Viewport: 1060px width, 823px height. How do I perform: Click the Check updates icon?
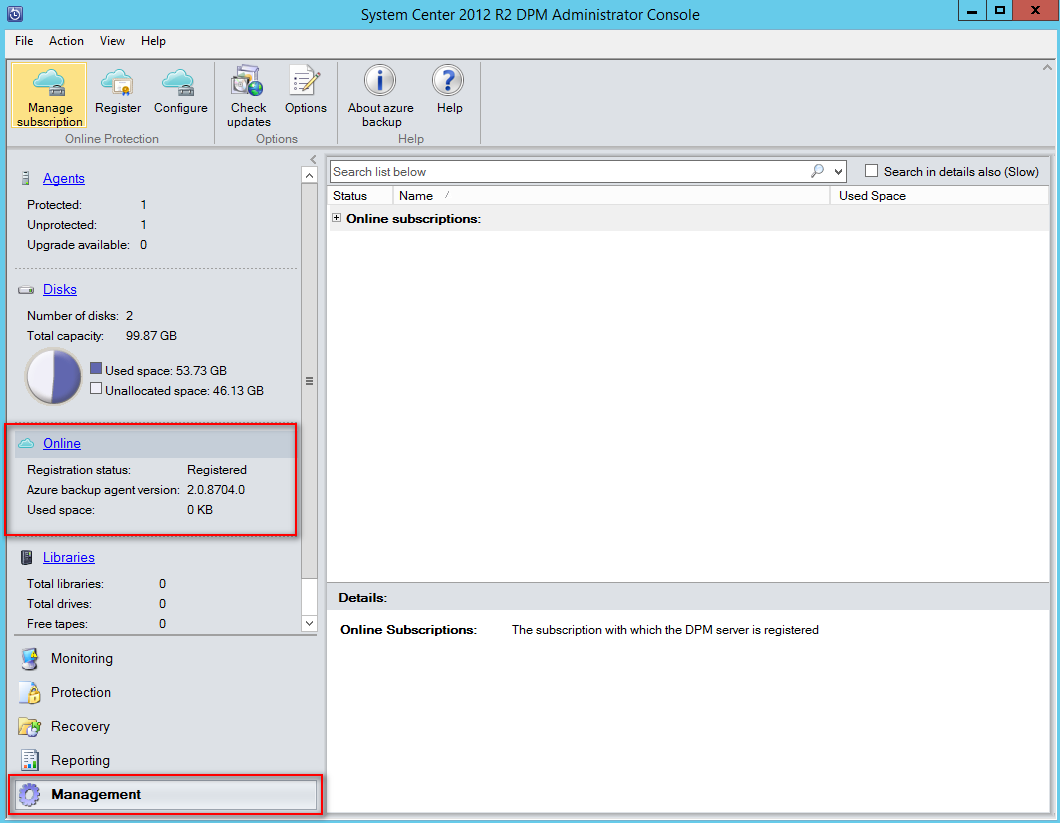(x=247, y=81)
